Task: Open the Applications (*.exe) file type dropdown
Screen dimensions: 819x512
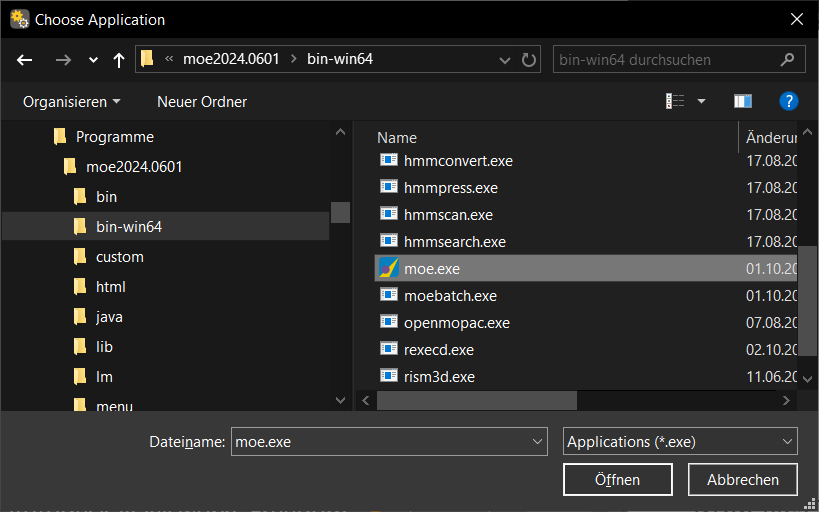Action: pos(680,441)
